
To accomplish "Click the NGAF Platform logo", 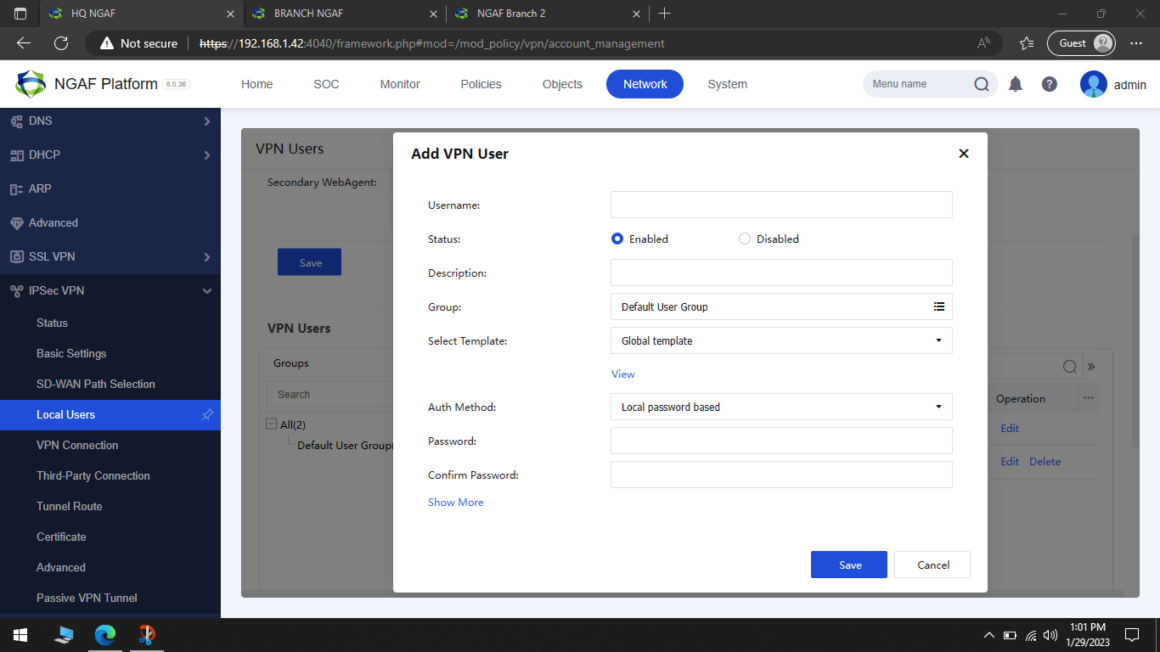I will 30,83.
